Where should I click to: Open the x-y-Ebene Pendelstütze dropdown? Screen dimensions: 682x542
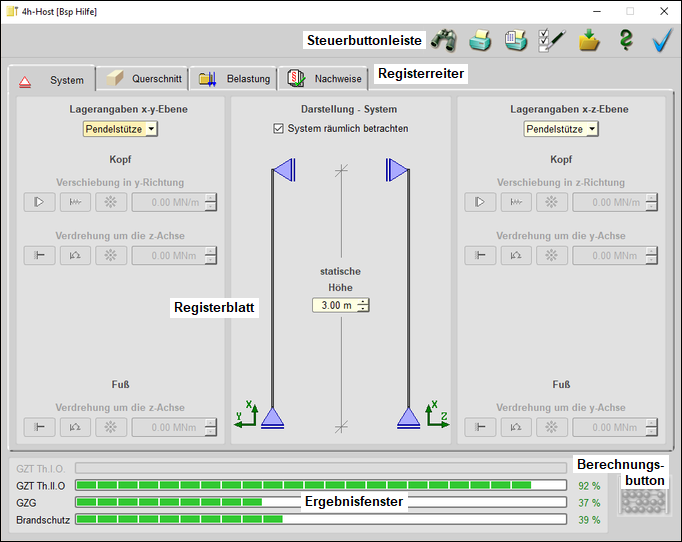coord(120,129)
